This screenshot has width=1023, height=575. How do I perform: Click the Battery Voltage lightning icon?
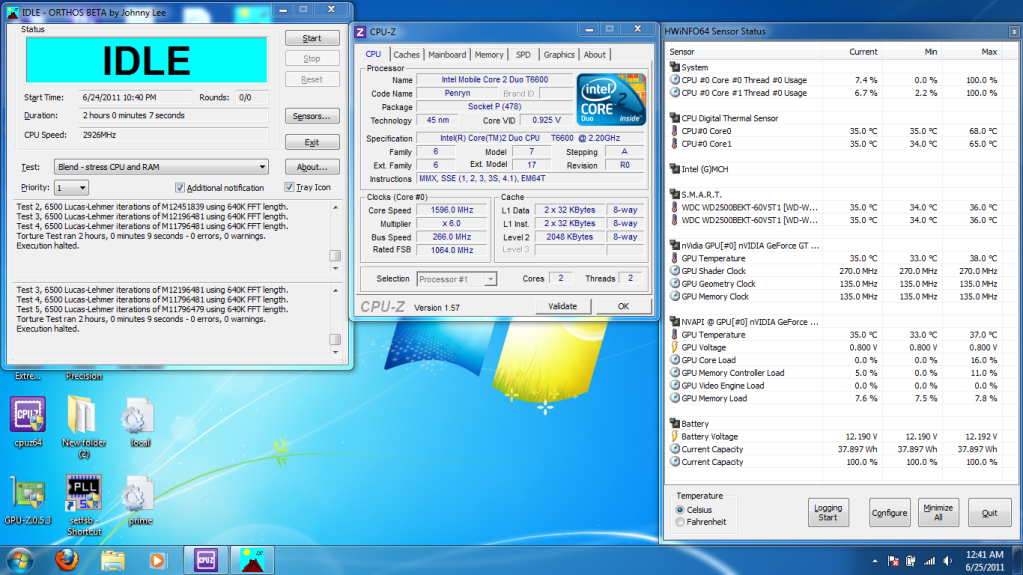675,436
